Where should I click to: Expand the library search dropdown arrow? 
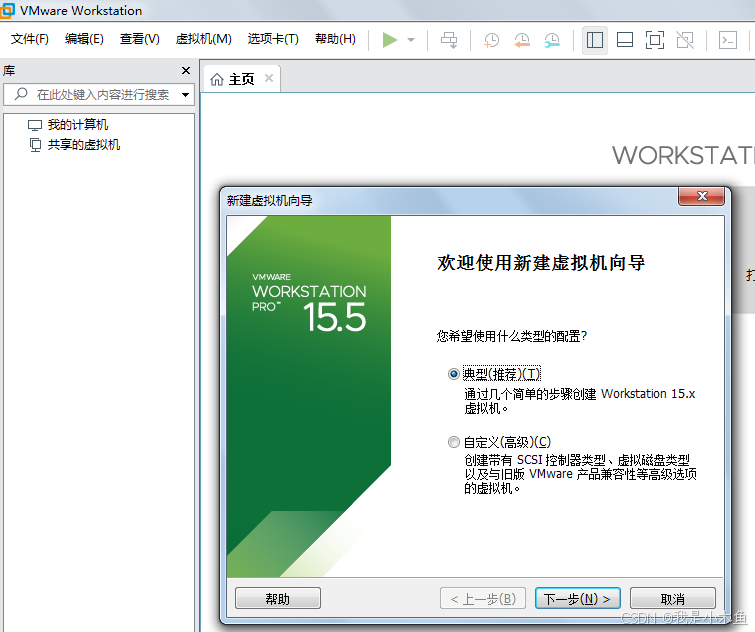185,95
